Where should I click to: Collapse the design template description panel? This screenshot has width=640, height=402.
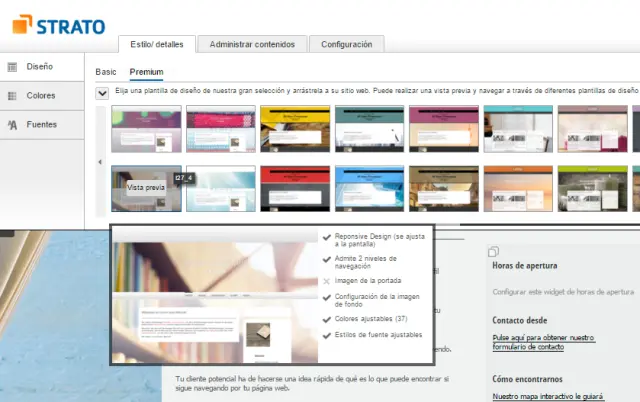point(102,93)
